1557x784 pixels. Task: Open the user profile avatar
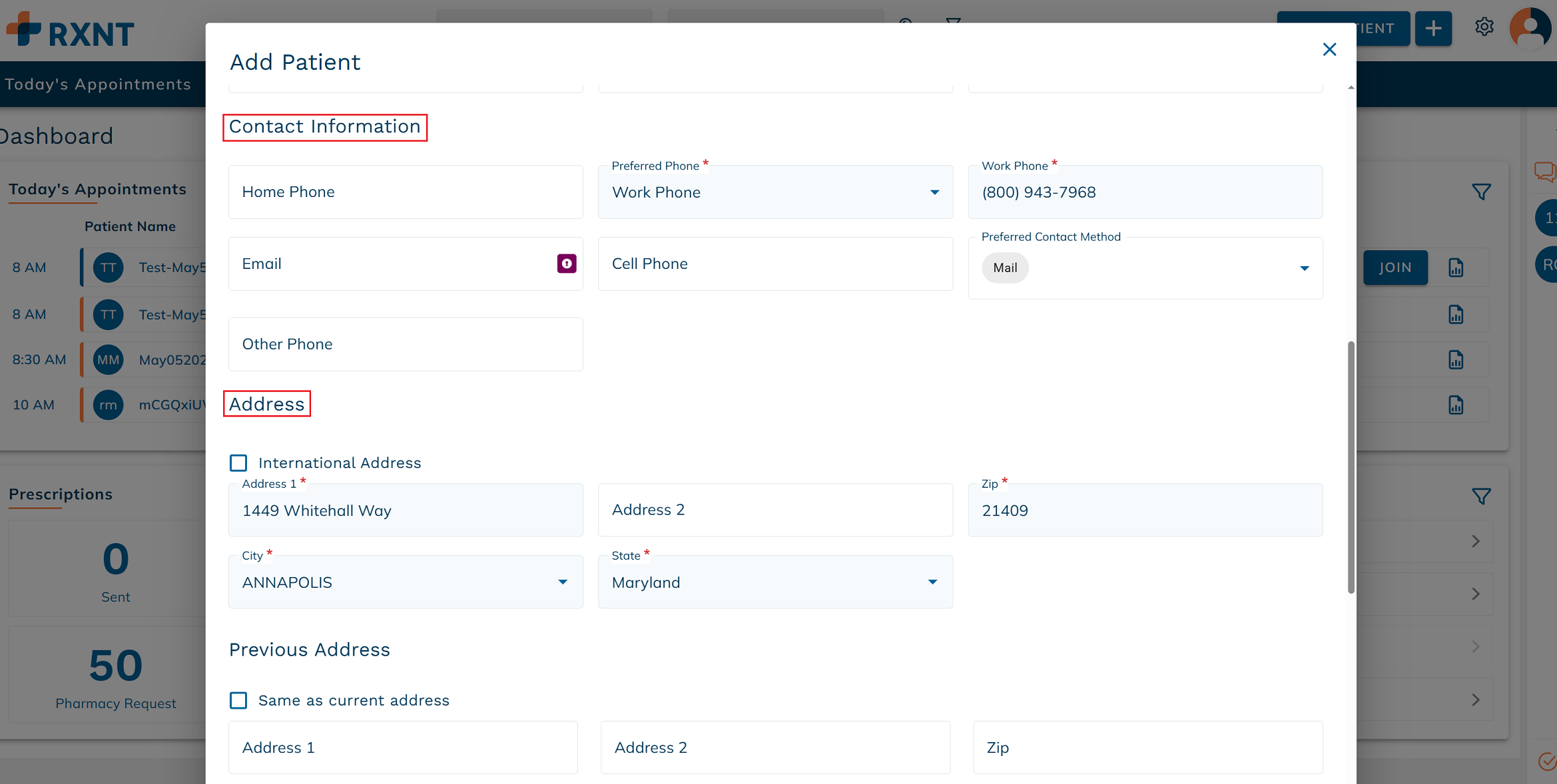pyautogui.click(x=1530, y=28)
